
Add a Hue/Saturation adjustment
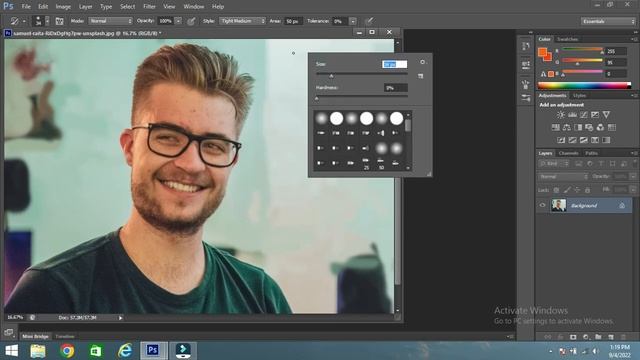[556, 127]
